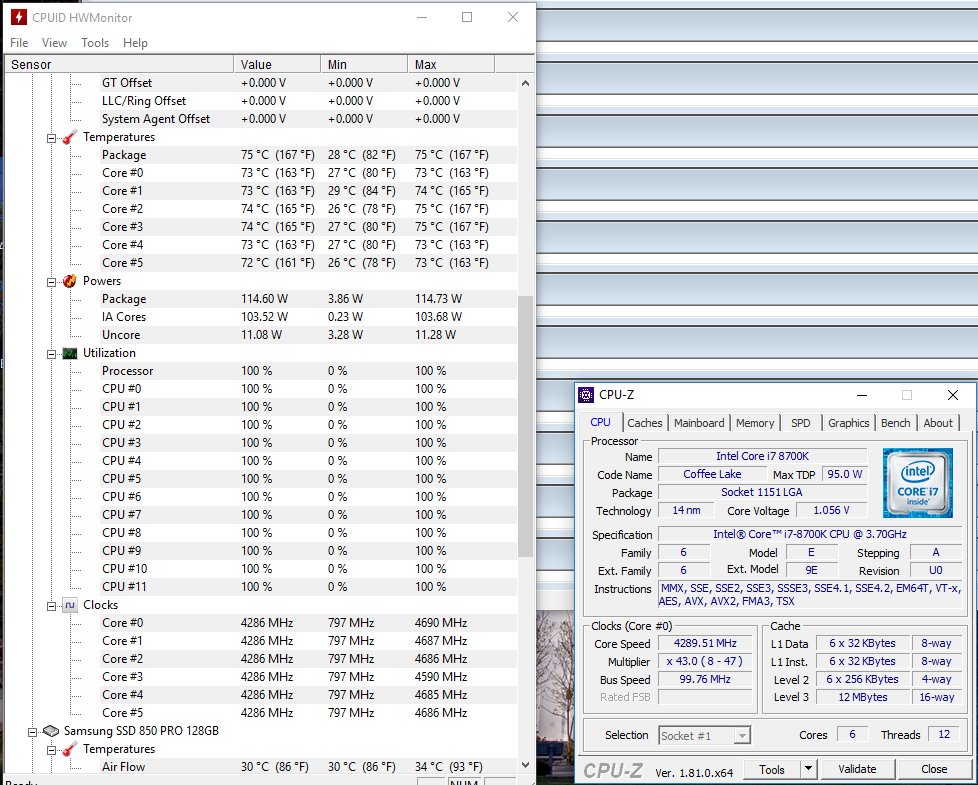Click the Level 3 cache 12 MBytes value

click(863, 698)
